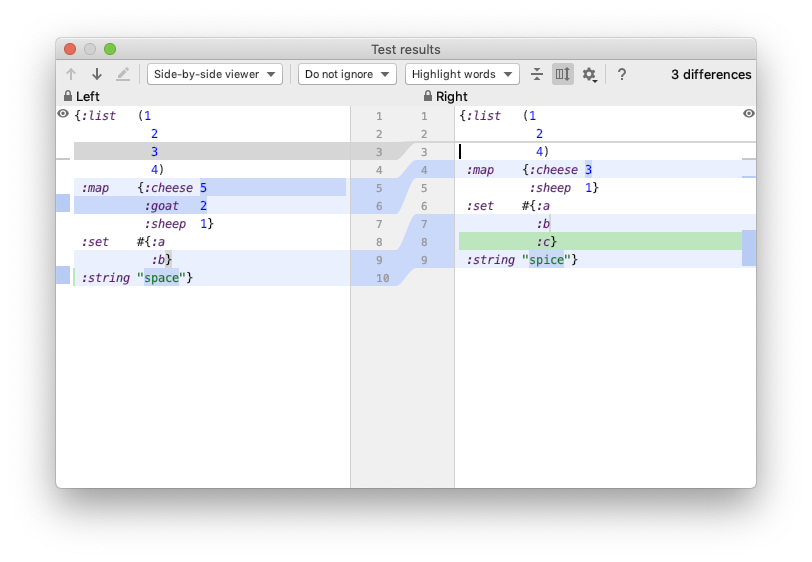Viewport: 812px width, 562px height.
Task: Open the Side-by-side viewer dropdown
Action: pyautogui.click(x=215, y=74)
